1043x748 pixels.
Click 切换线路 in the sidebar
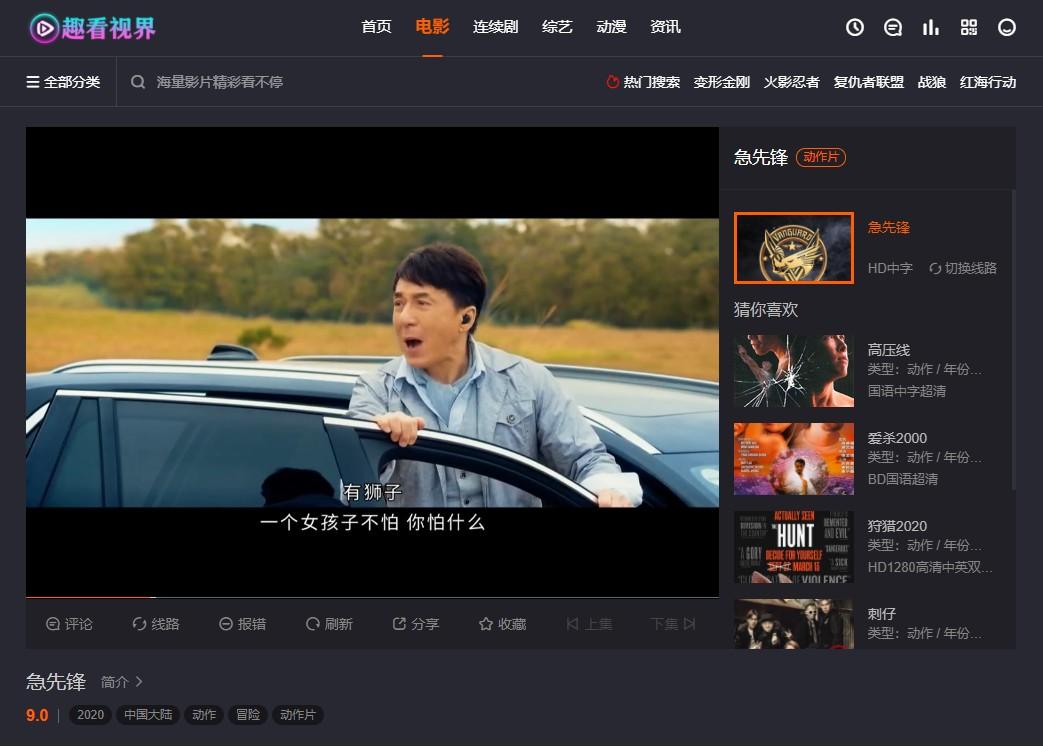pyautogui.click(x=963, y=268)
